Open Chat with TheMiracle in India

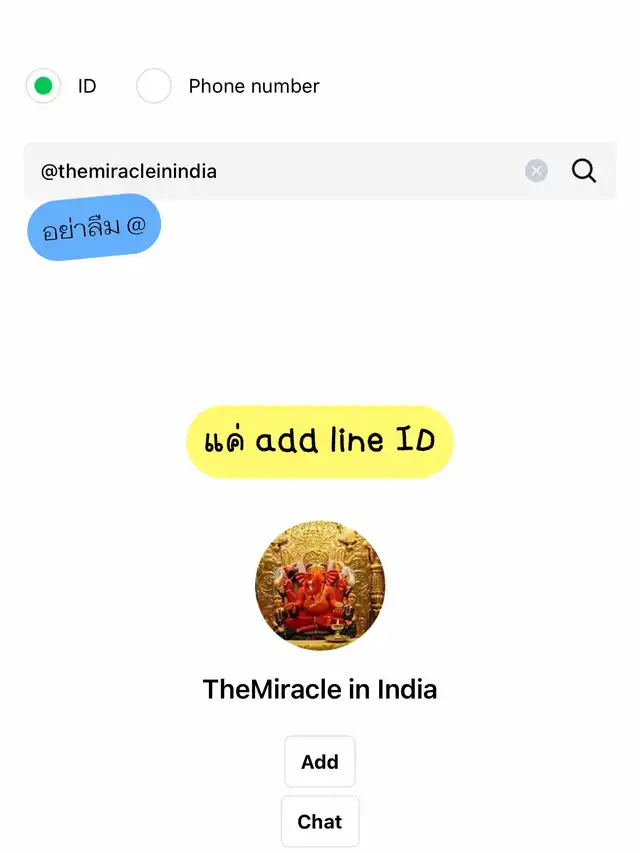tap(320, 821)
